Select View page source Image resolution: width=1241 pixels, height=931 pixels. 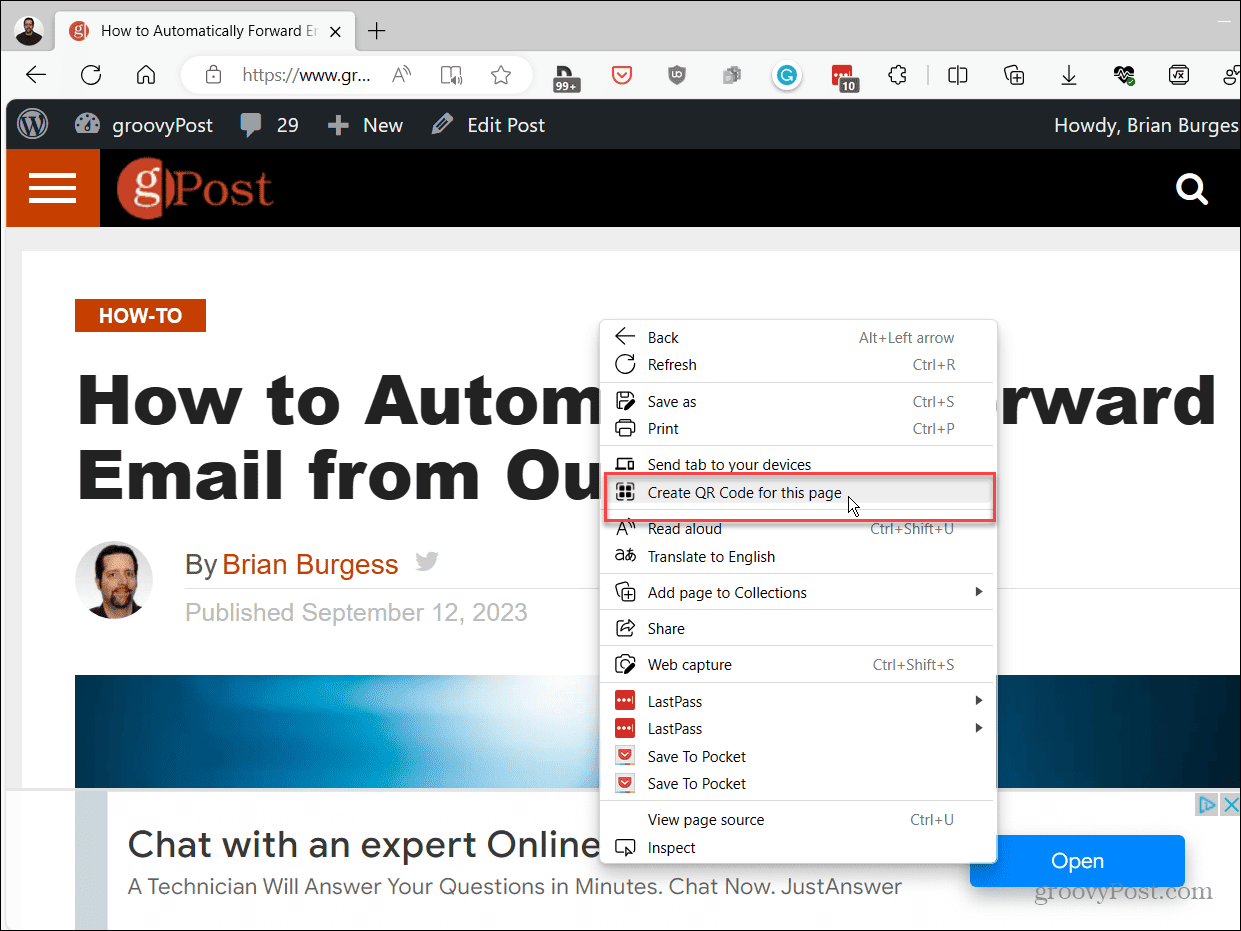pyautogui.click(x=798, y=820)
